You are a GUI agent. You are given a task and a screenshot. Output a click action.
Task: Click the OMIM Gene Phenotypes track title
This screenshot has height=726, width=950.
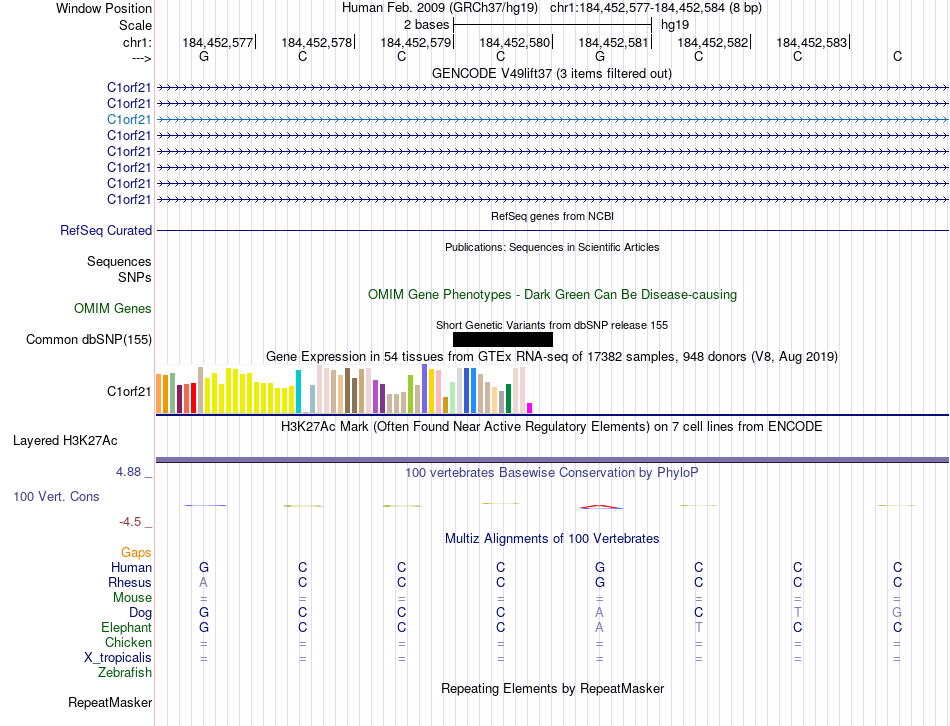point(552,295)
